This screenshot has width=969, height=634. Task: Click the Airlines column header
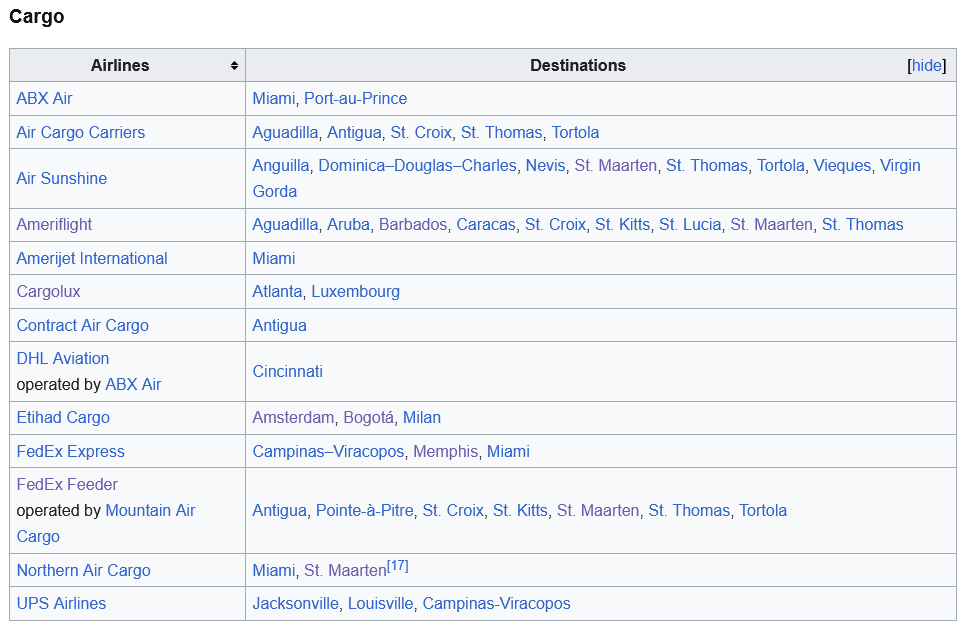[120, 66]
